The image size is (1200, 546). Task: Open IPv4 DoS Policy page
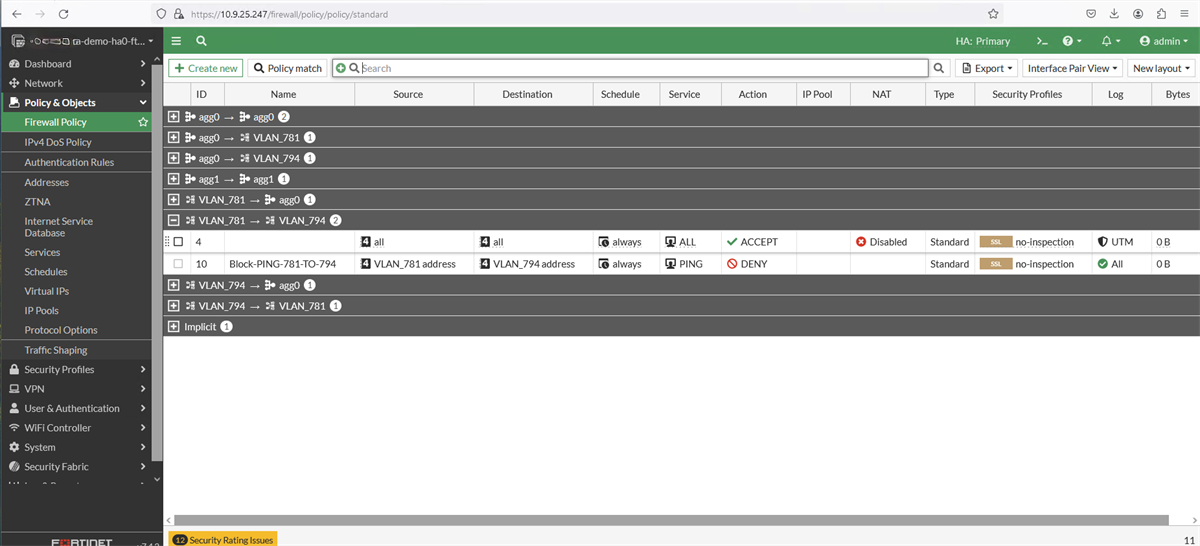pos(58,142)
